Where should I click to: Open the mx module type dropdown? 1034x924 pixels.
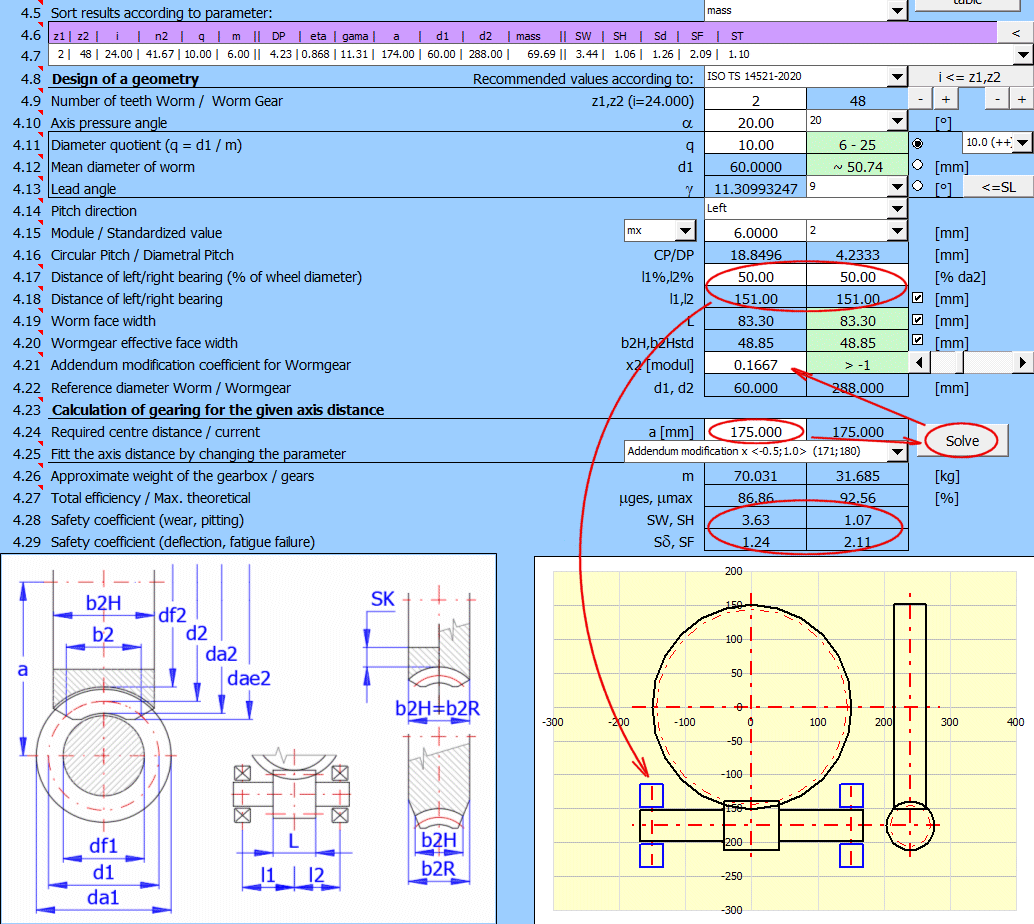point(686,231)
